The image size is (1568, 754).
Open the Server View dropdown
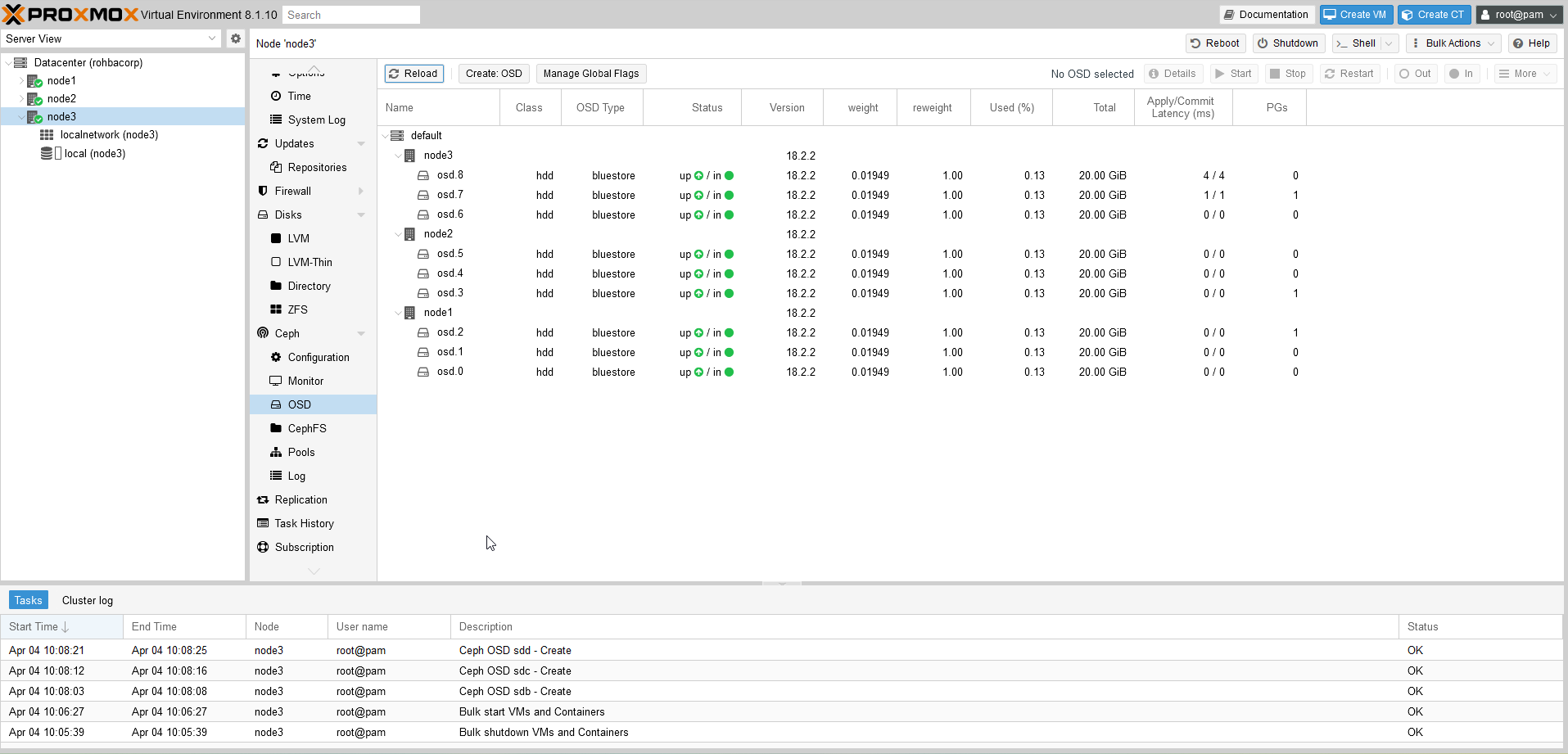point(212,38)
